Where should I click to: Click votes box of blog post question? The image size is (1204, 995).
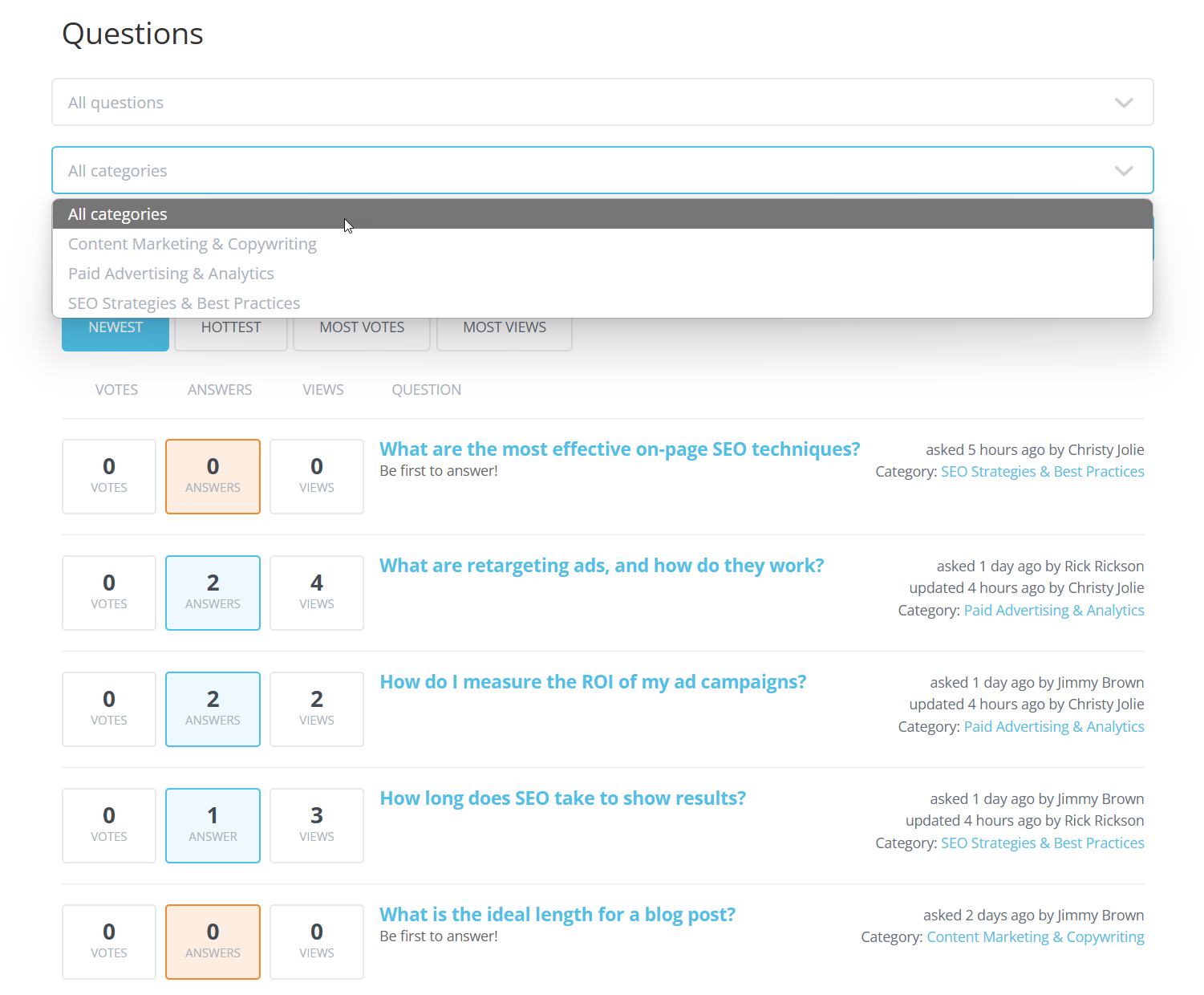109,942
